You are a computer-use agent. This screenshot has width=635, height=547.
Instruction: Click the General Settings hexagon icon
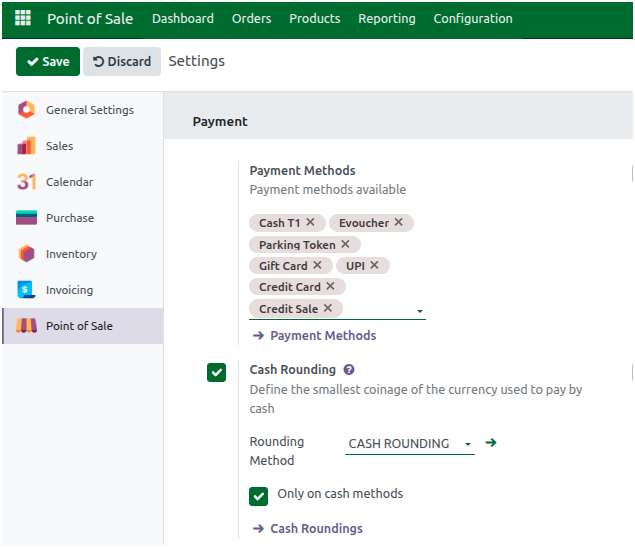coord(26,110)
